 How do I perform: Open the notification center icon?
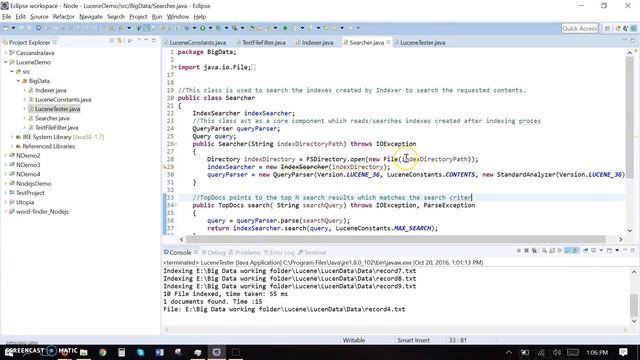tap(623, 352)
